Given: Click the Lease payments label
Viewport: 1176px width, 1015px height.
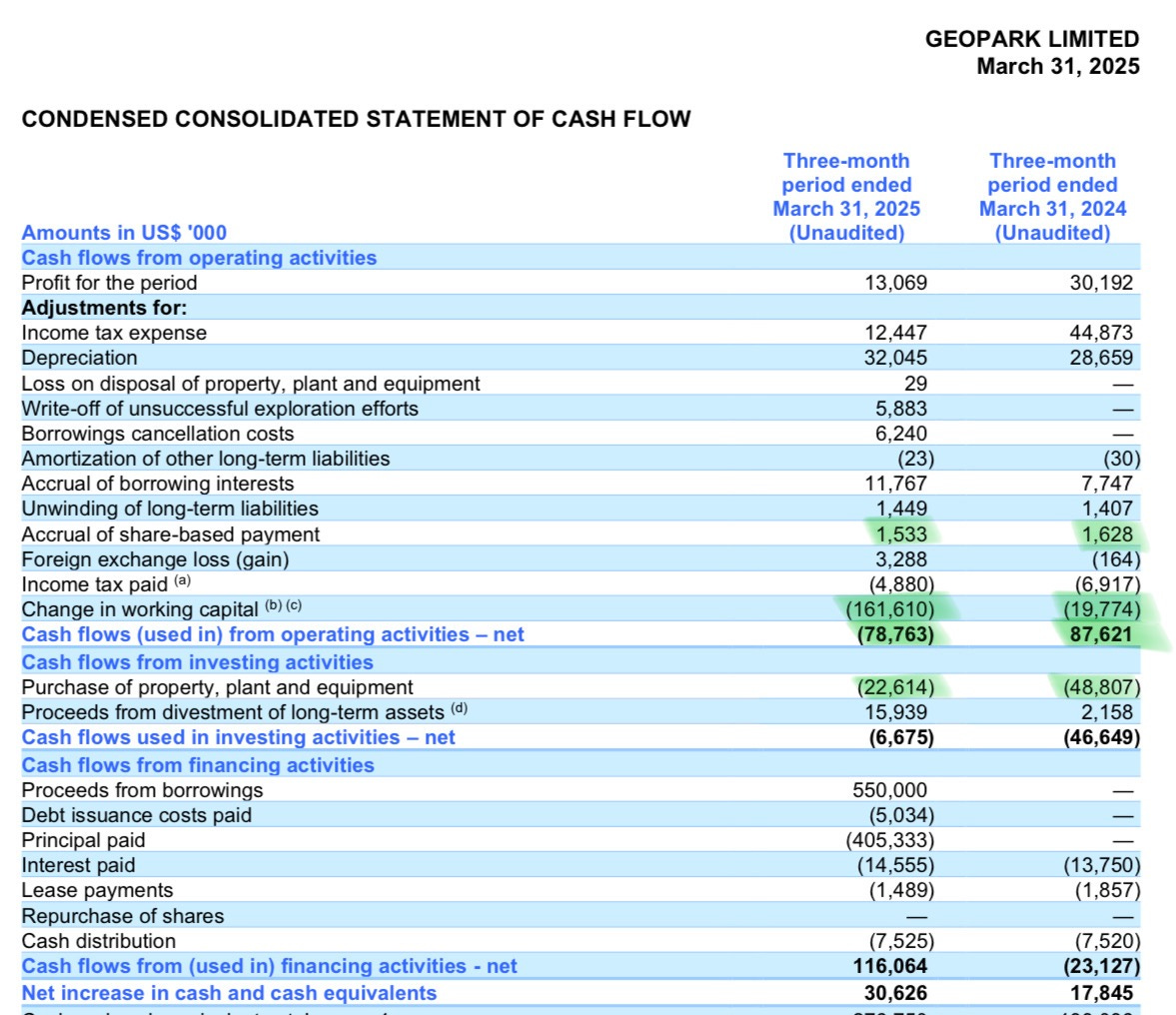Looking at the screenshot, I should coord(98,890).
